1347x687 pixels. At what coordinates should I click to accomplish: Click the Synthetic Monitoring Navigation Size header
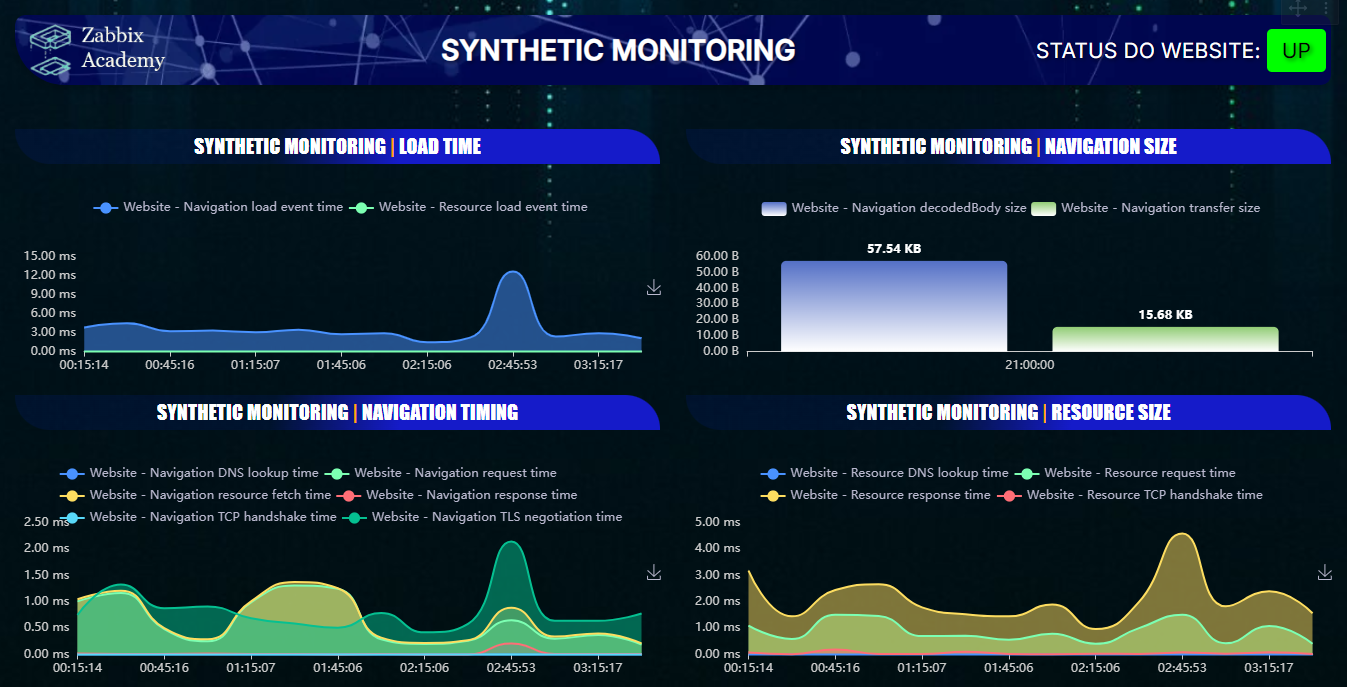(x=1008, y=147)
